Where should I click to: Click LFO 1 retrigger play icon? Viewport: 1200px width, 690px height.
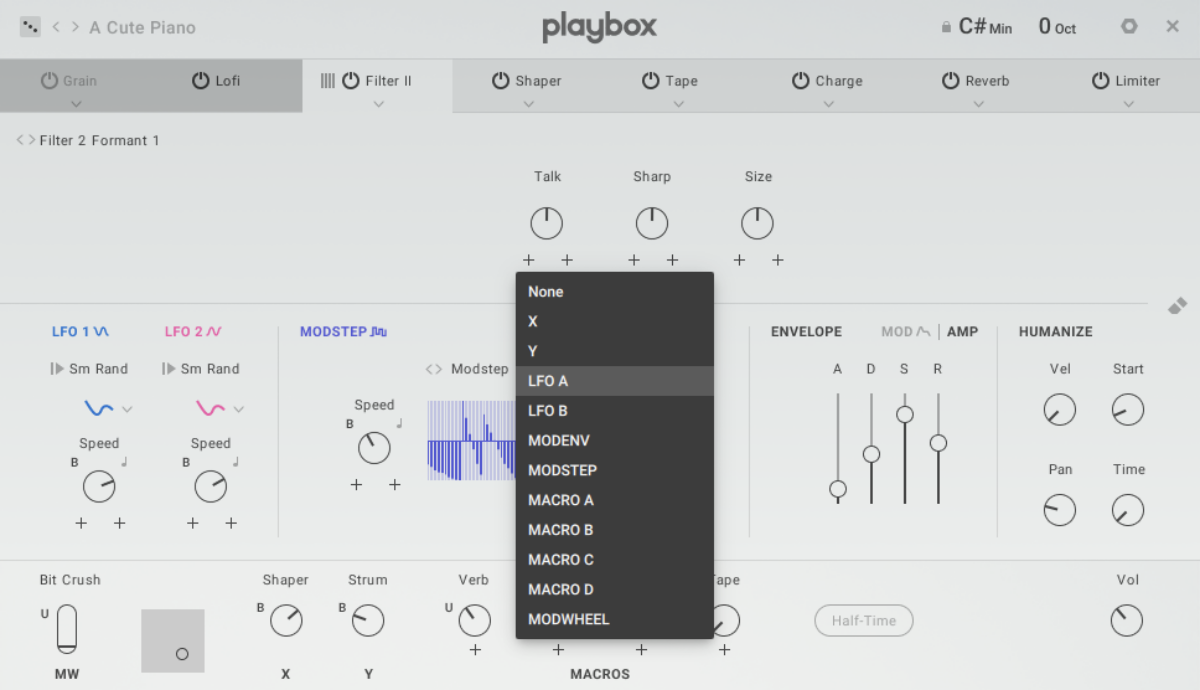[x=57, y=369]
